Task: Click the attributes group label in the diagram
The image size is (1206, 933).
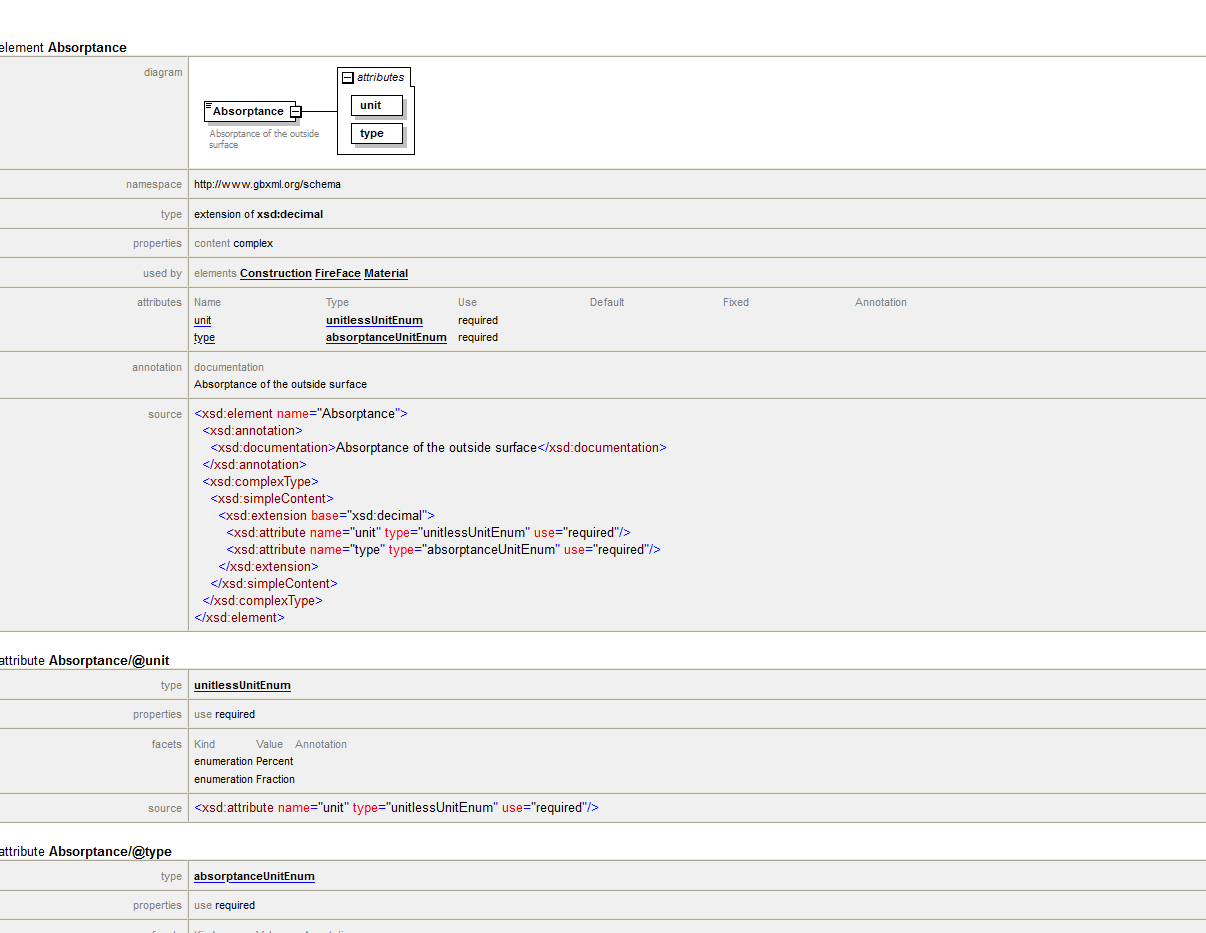Action: pyautogui.click(x=380, y=76)
